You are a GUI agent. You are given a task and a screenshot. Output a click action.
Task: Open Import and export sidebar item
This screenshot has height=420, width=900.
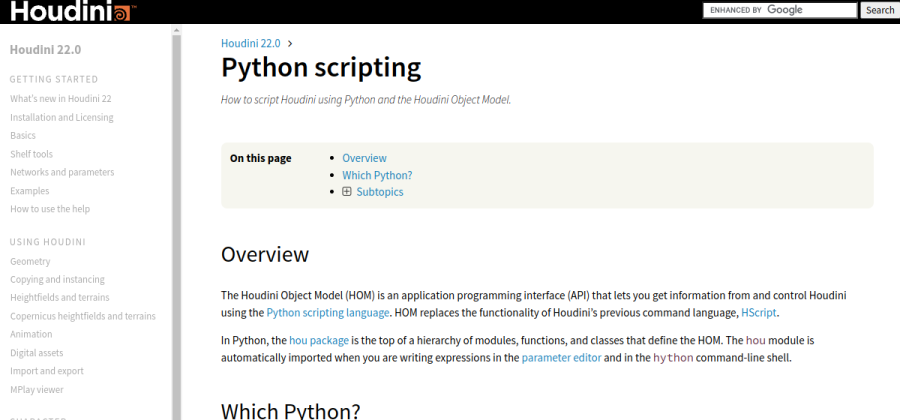tap(46, 371)
